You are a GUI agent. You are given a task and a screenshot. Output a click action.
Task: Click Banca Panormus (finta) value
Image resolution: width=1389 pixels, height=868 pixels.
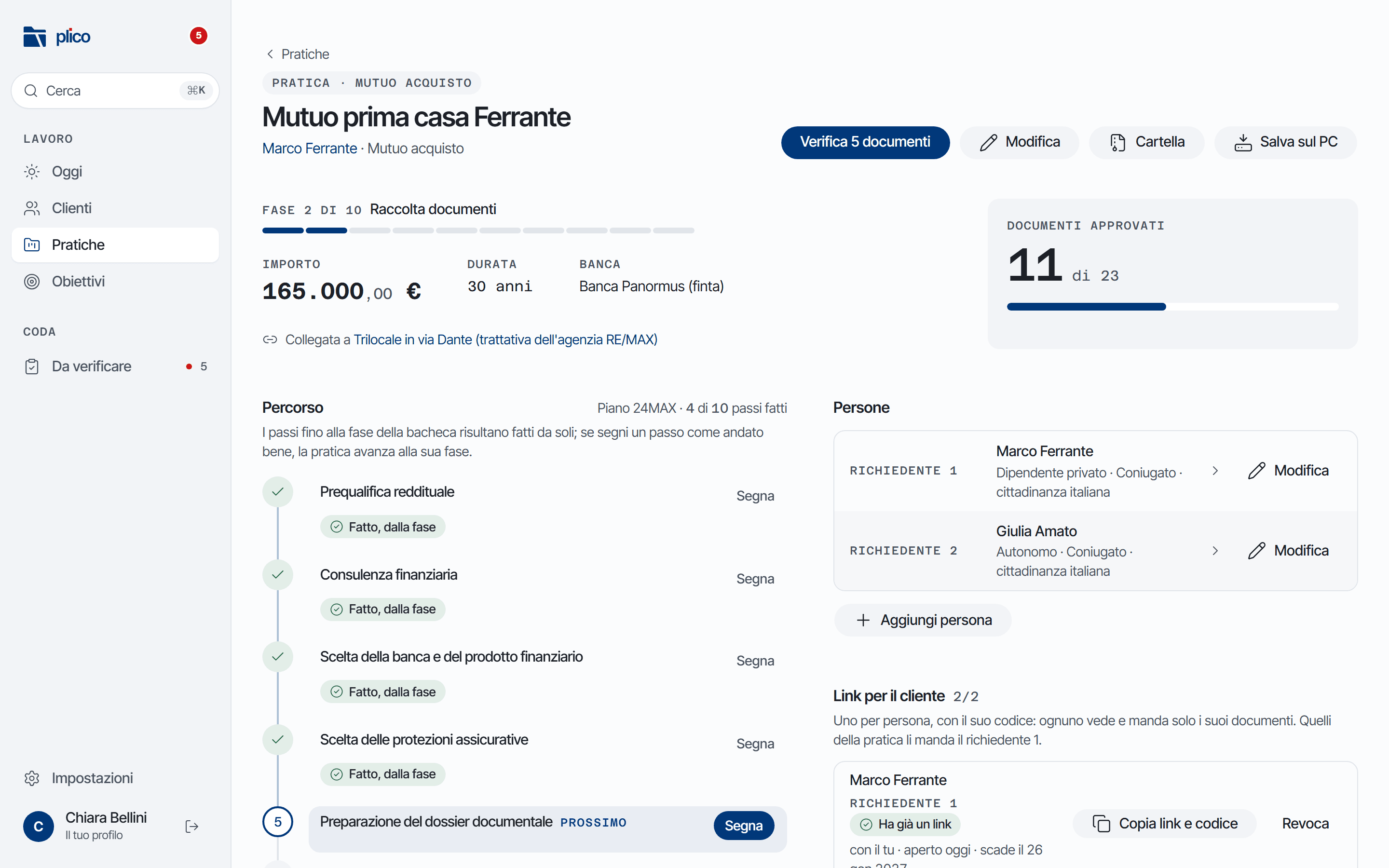tap(652, 286)
